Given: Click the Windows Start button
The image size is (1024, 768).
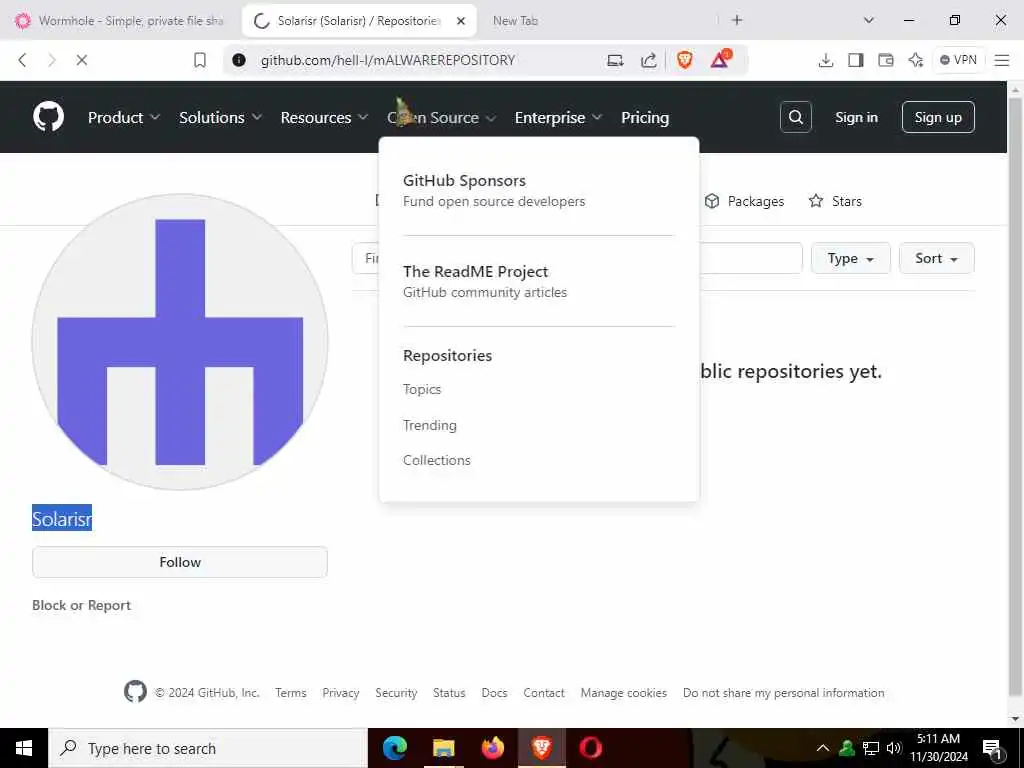Looking at the screenshot, I should (x=24, y=748).
